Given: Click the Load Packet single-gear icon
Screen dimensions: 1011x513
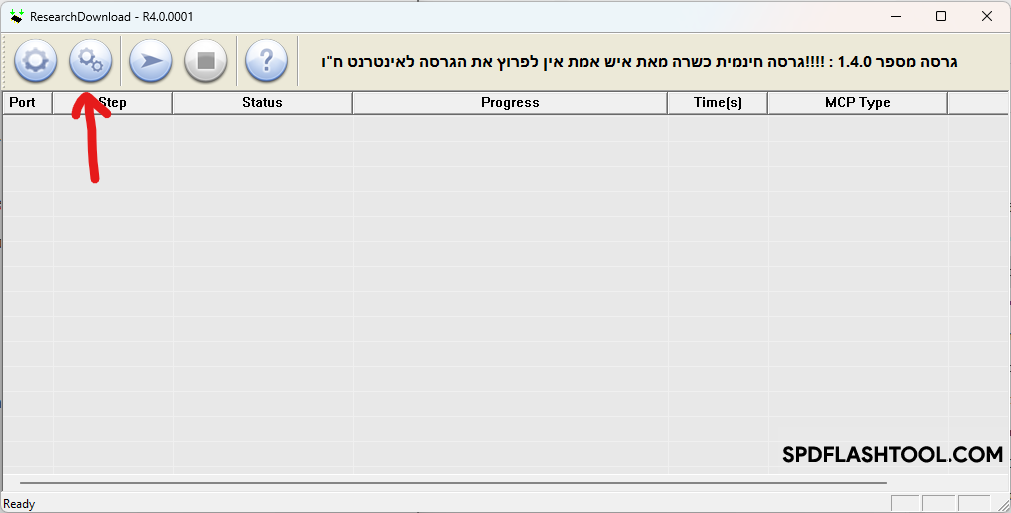Looking at the screenshot, I should tap(36, 61).
